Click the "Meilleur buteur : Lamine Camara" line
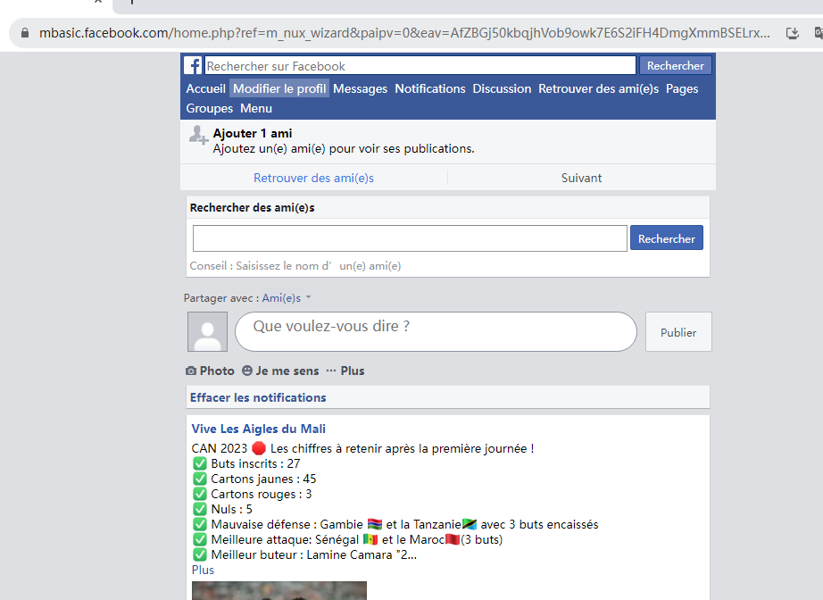Screen dimensions: 823x600 (x=314, y=555)
